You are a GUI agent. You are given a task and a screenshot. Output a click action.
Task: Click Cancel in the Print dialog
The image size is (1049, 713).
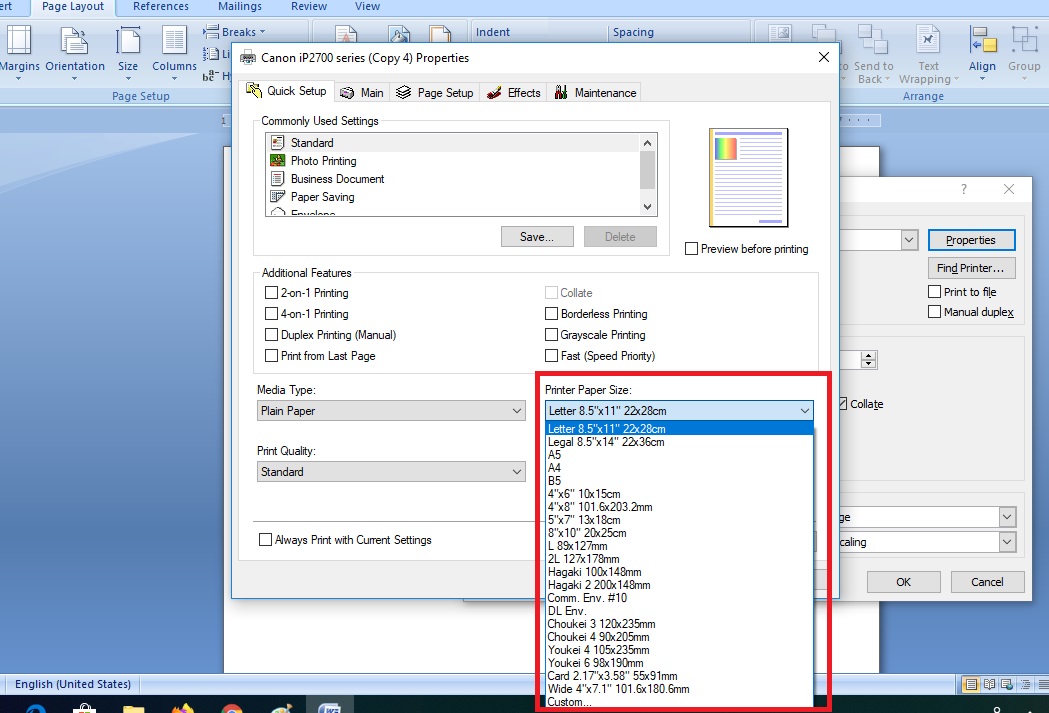coord(987,582)
